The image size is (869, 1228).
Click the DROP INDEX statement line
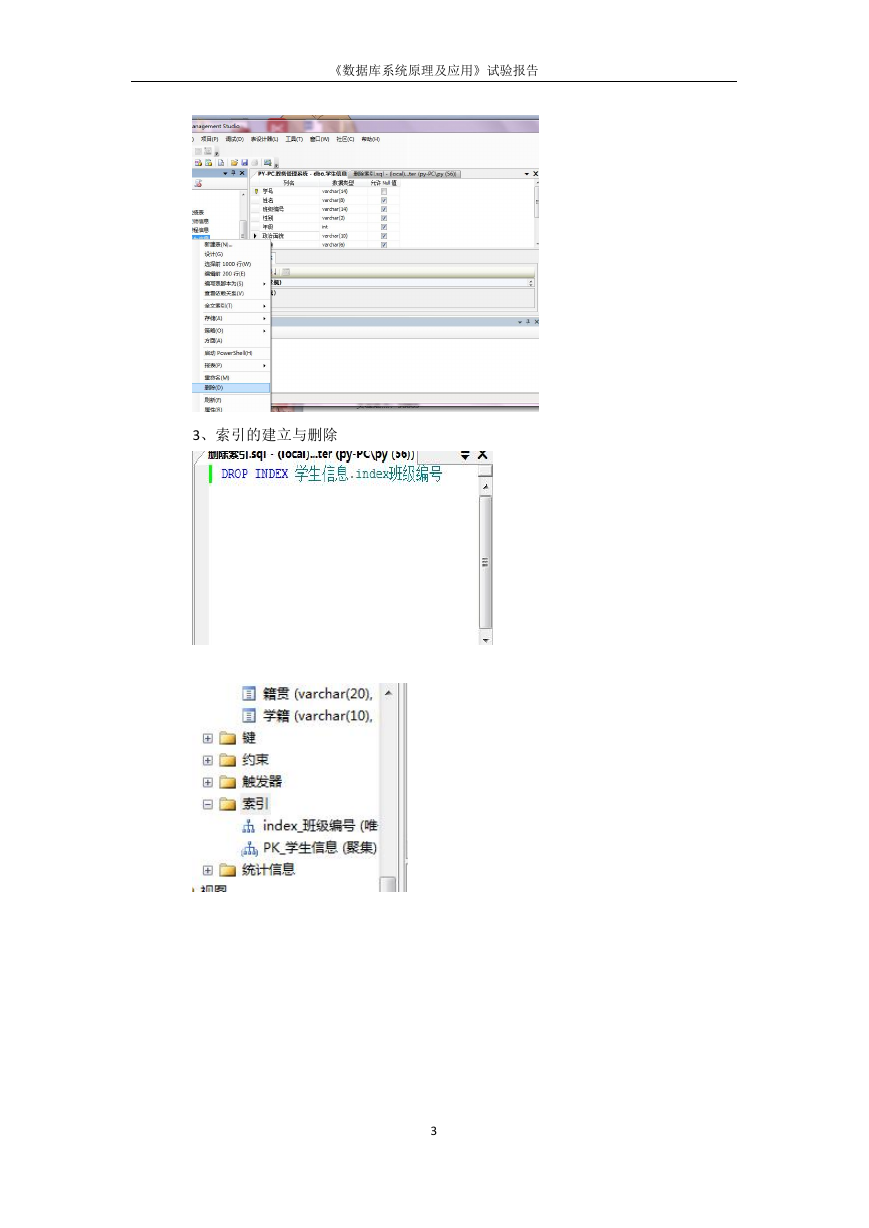point(331,474)
